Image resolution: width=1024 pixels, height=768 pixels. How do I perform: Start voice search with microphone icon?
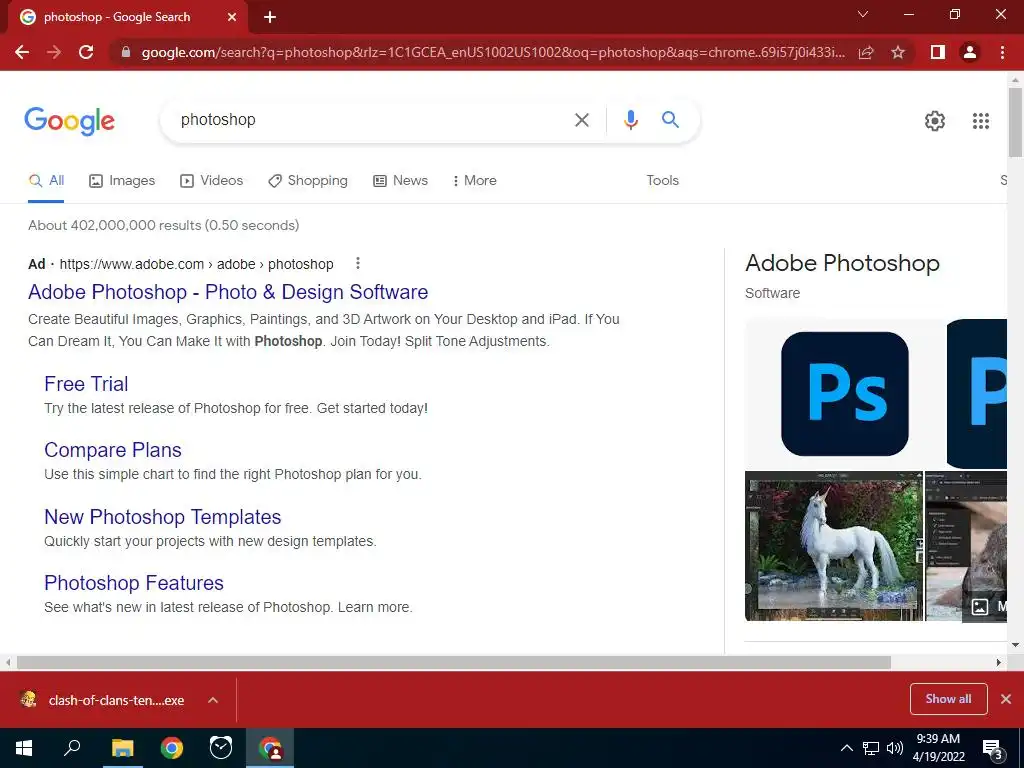coord(630,120)
